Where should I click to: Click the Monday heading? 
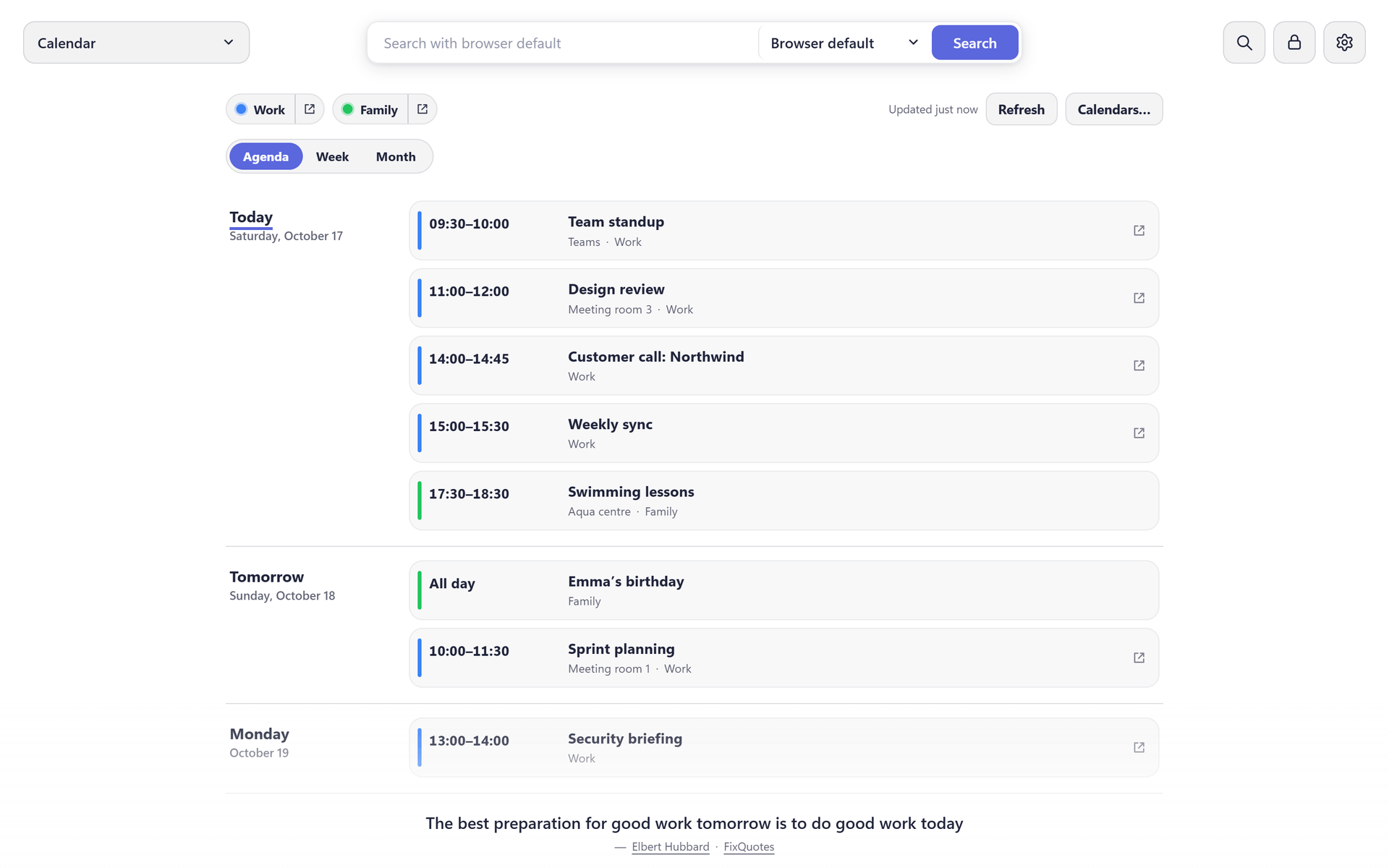(x=259, y=733)
